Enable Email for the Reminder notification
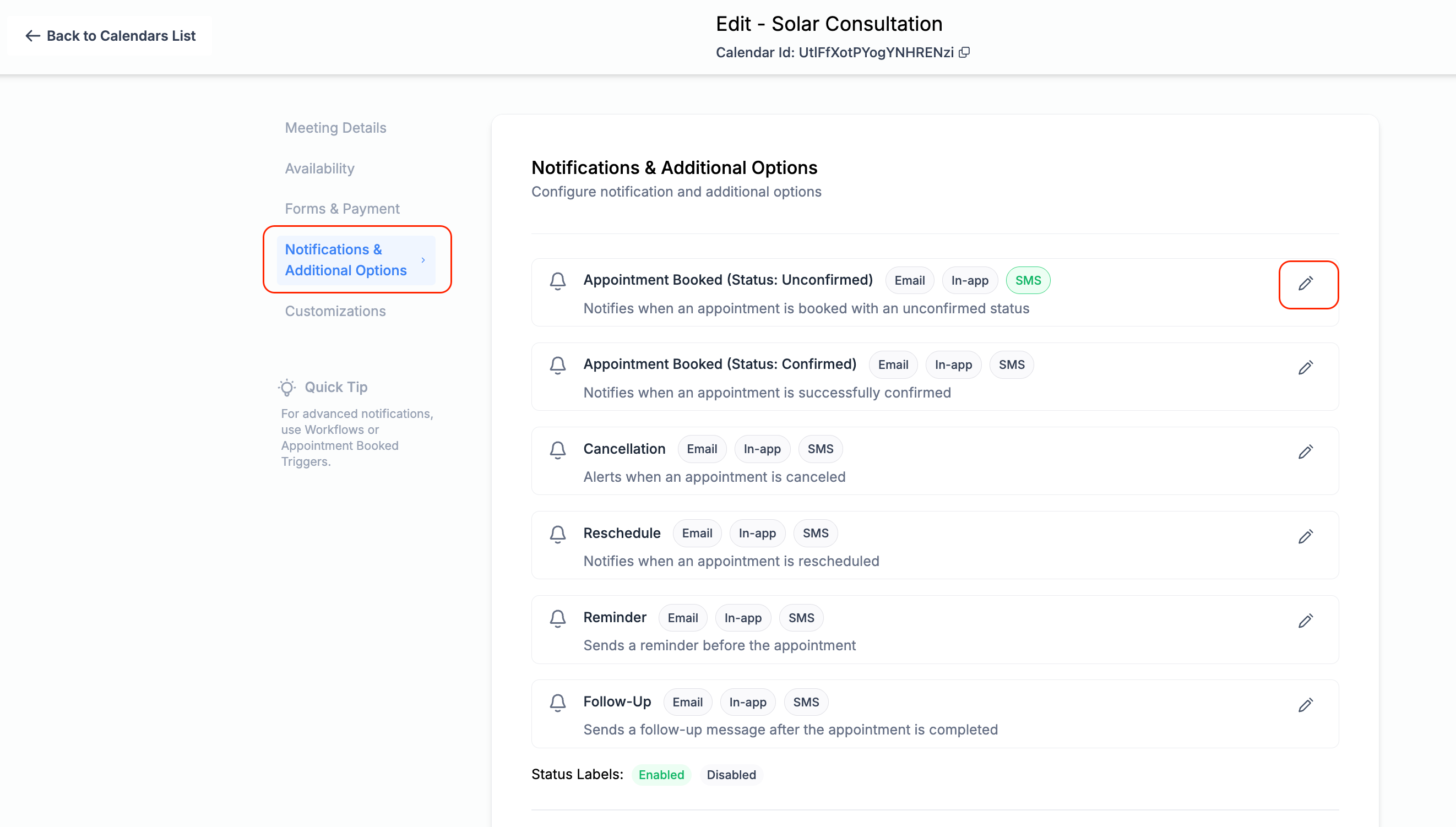 click(x=682, y=617)
